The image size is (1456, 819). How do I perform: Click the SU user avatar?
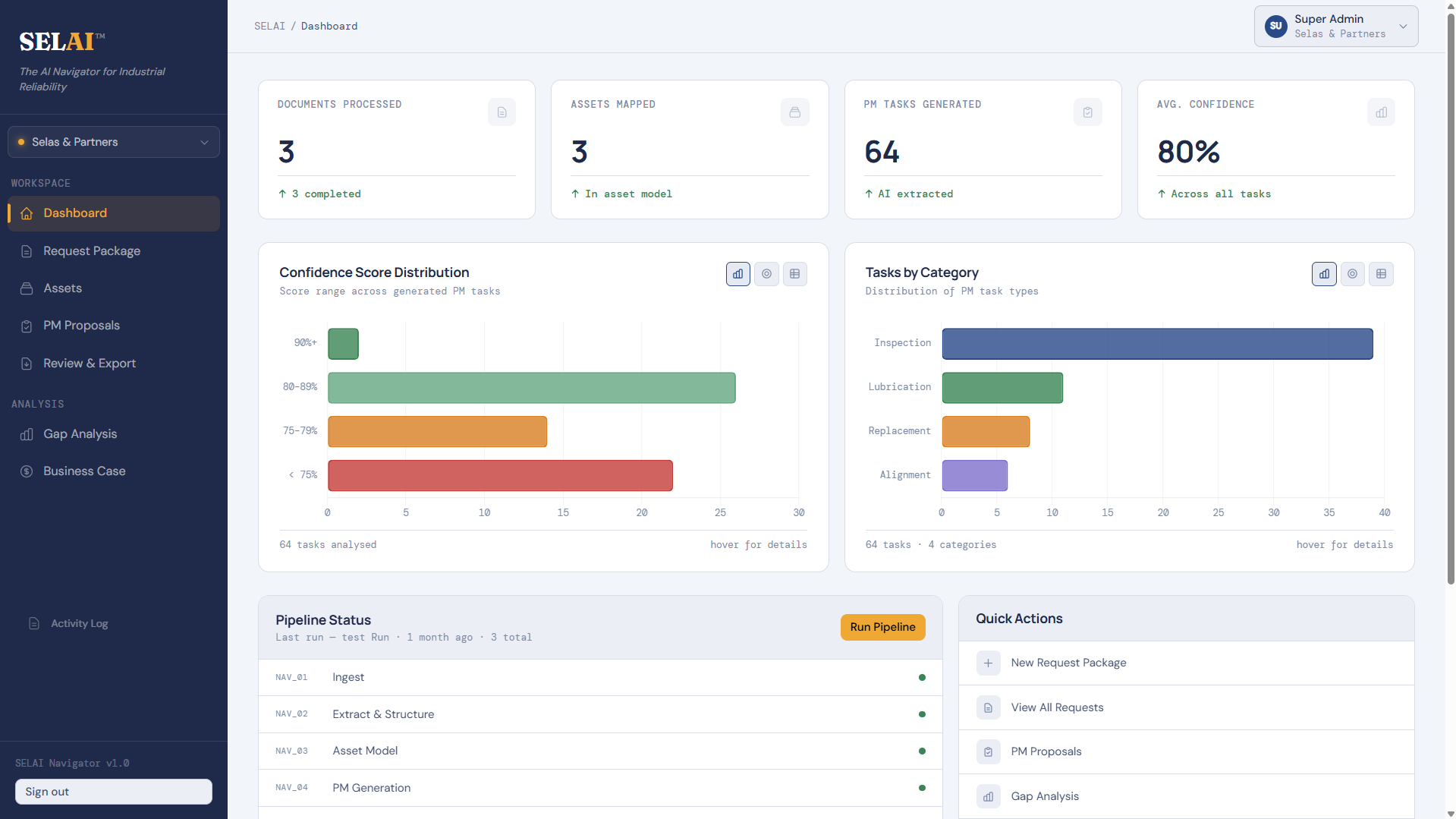pos(1276,26)
